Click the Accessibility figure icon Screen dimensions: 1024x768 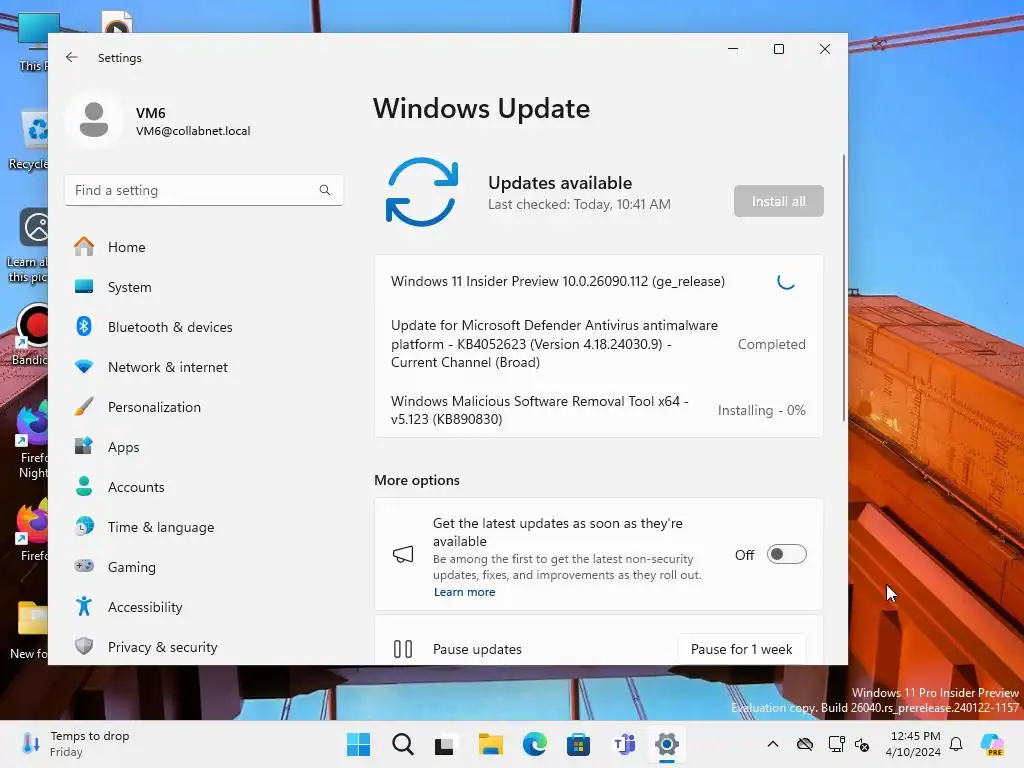click(x=84, y=607)
